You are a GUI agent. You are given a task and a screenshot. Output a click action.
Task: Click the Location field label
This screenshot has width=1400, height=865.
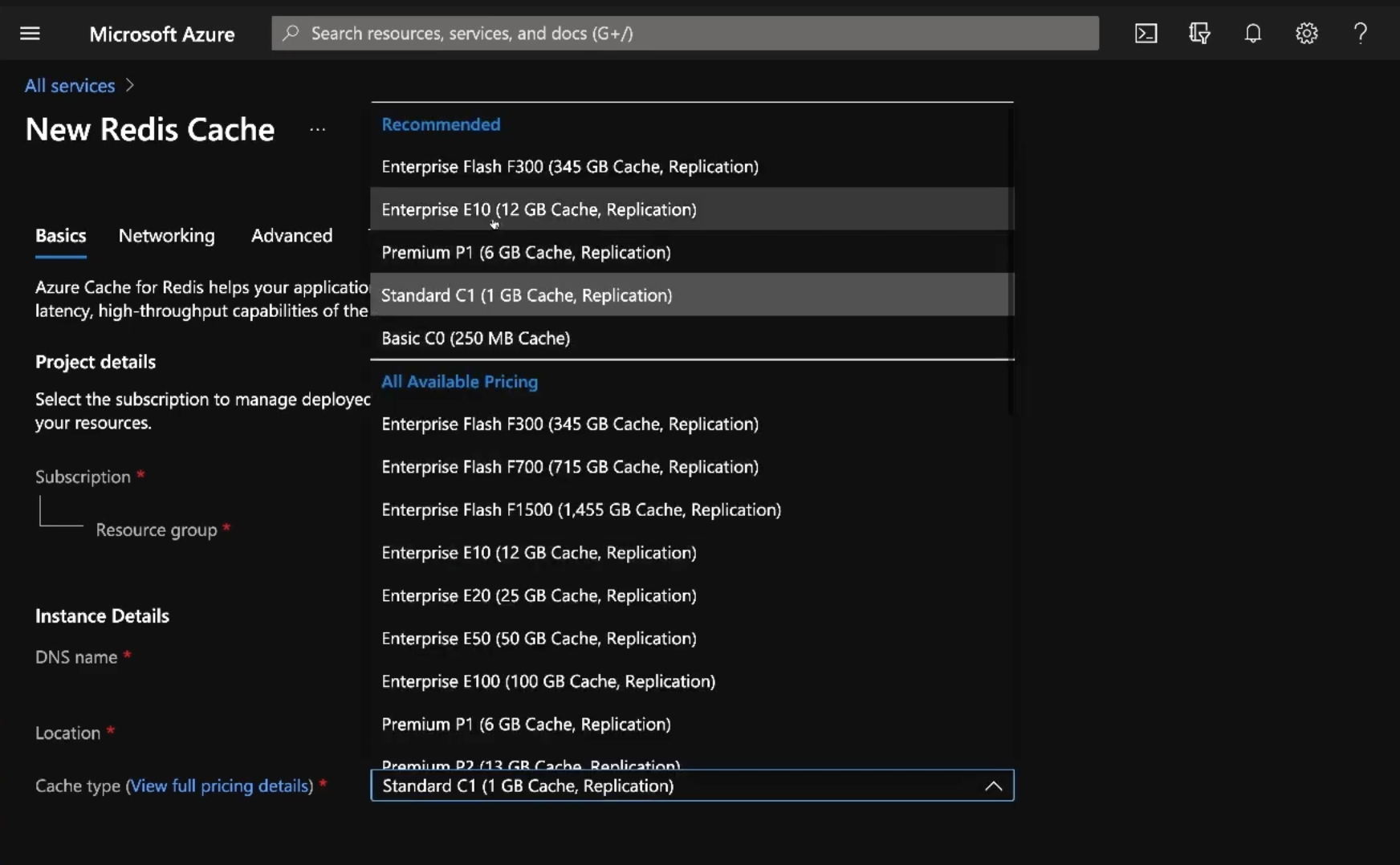click(67, 733)
